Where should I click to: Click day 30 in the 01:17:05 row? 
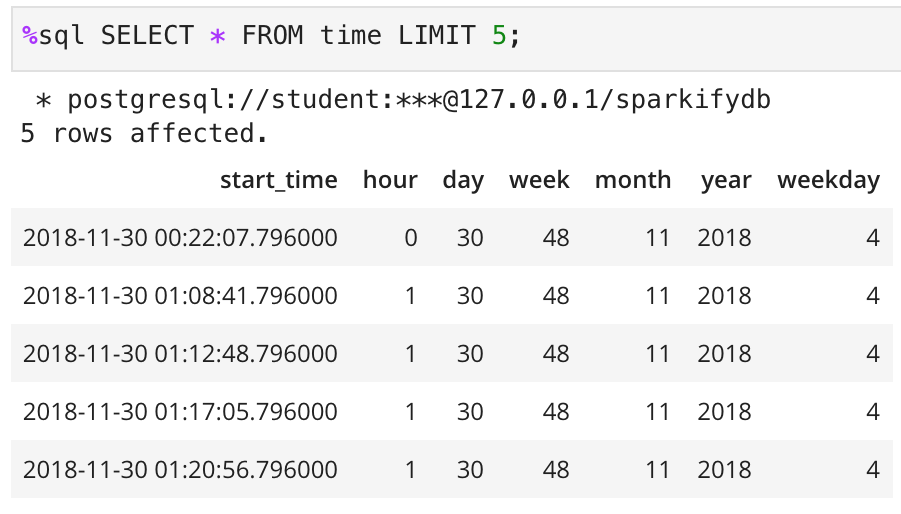[x=470, y=412]
